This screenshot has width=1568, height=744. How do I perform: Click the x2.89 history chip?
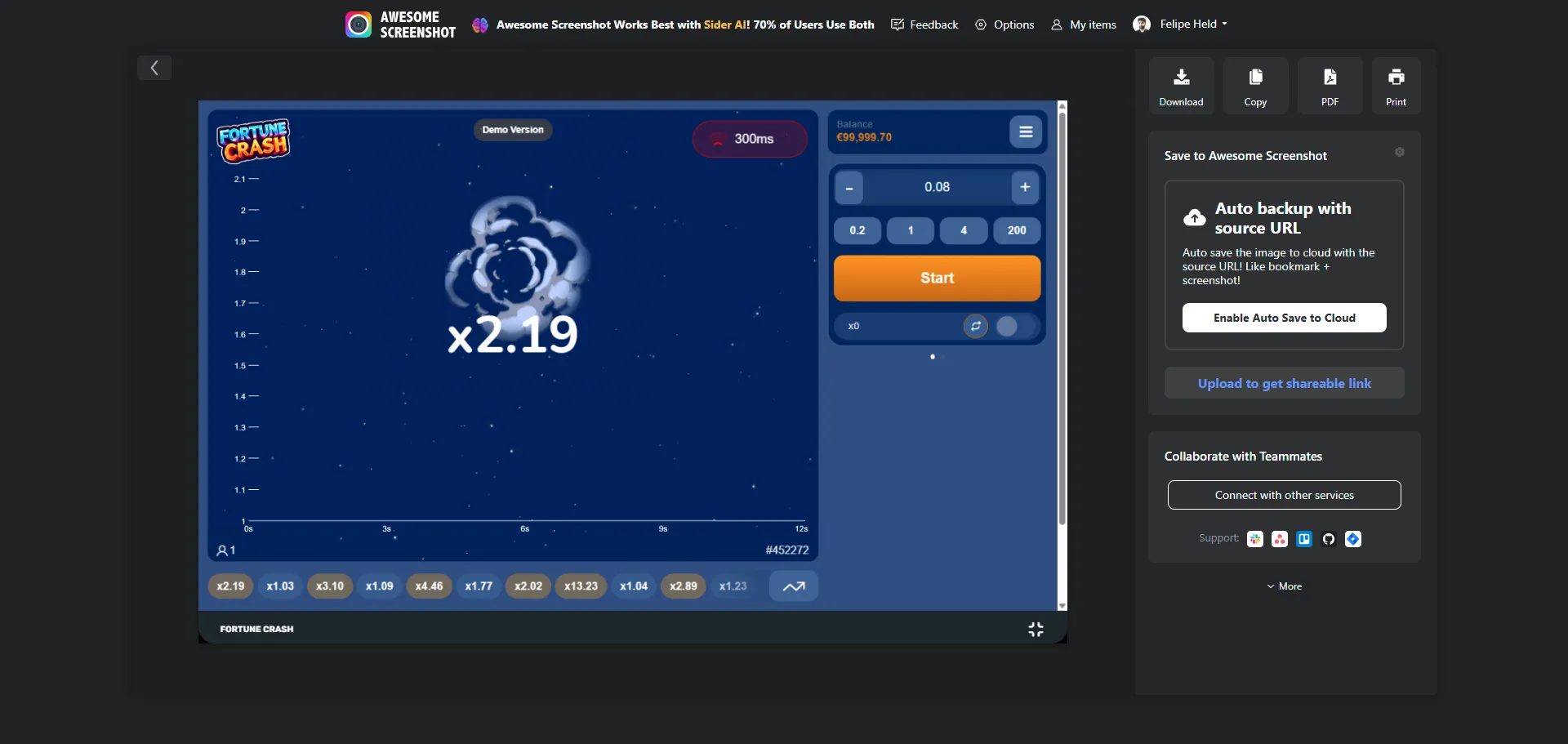coord(684,586)
